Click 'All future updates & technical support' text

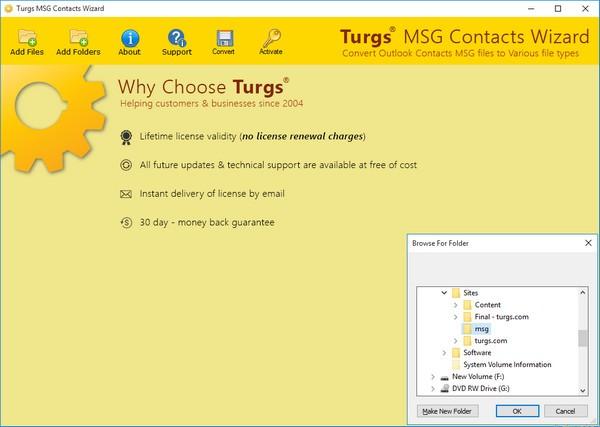click(221, 165)
